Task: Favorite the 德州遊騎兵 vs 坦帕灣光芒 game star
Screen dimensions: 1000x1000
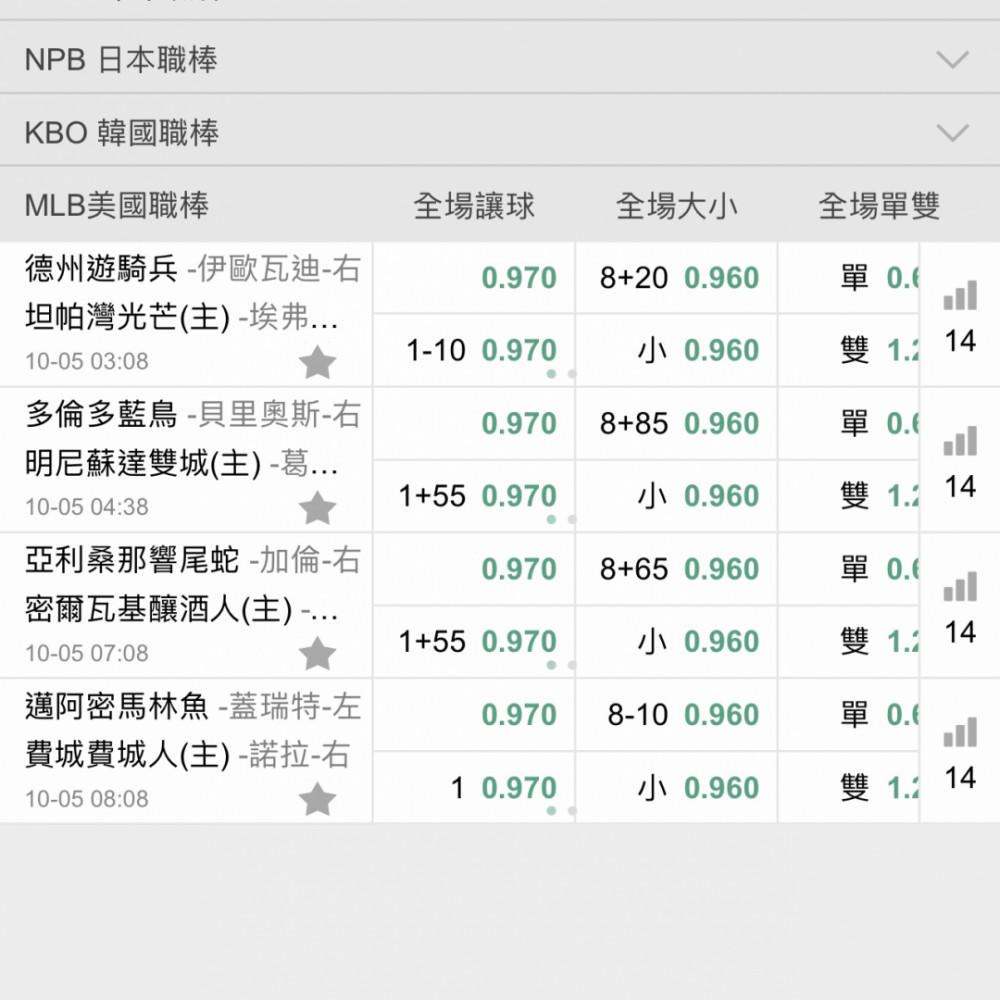Action: pyautogui.click(x=317, y=362)
